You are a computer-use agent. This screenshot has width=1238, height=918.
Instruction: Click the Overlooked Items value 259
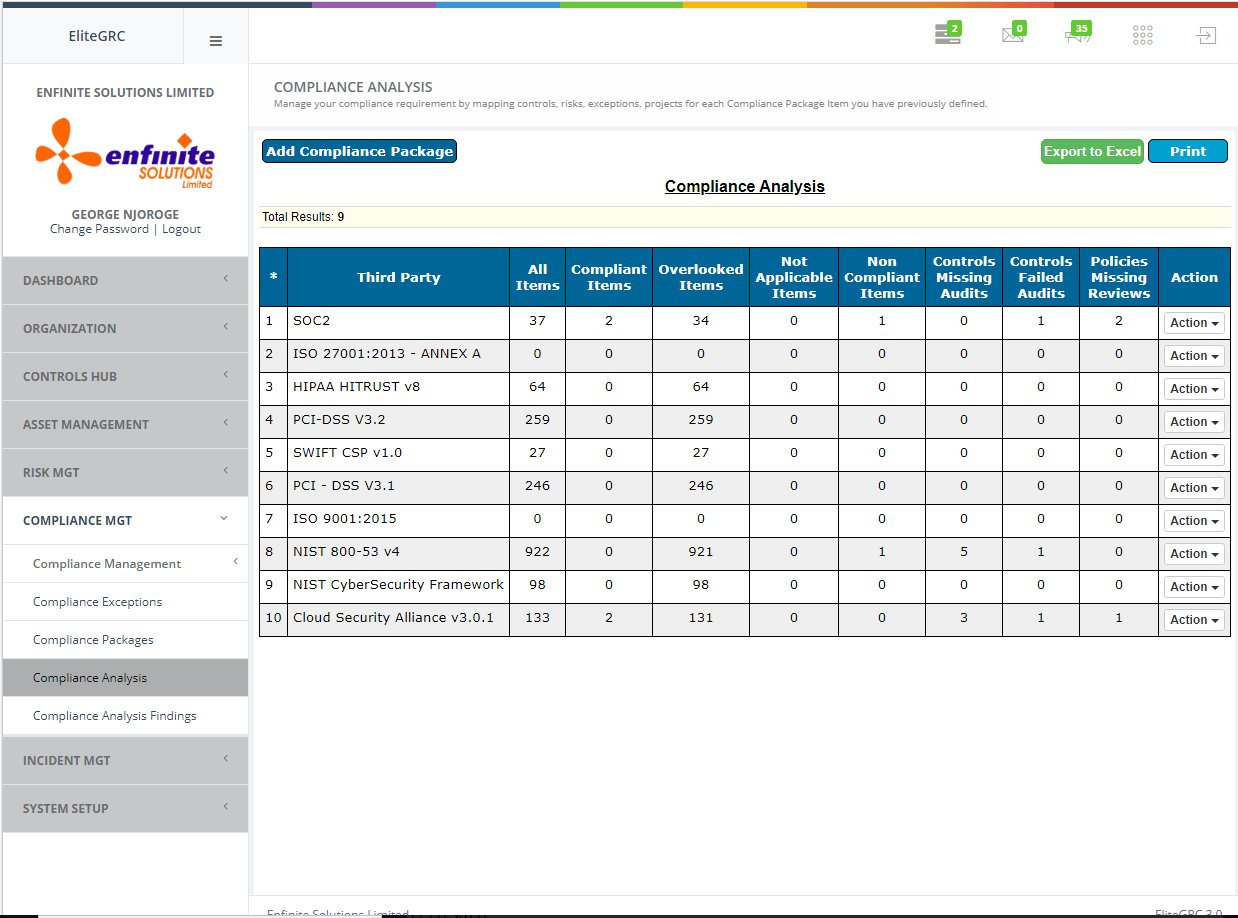(701, 421)
